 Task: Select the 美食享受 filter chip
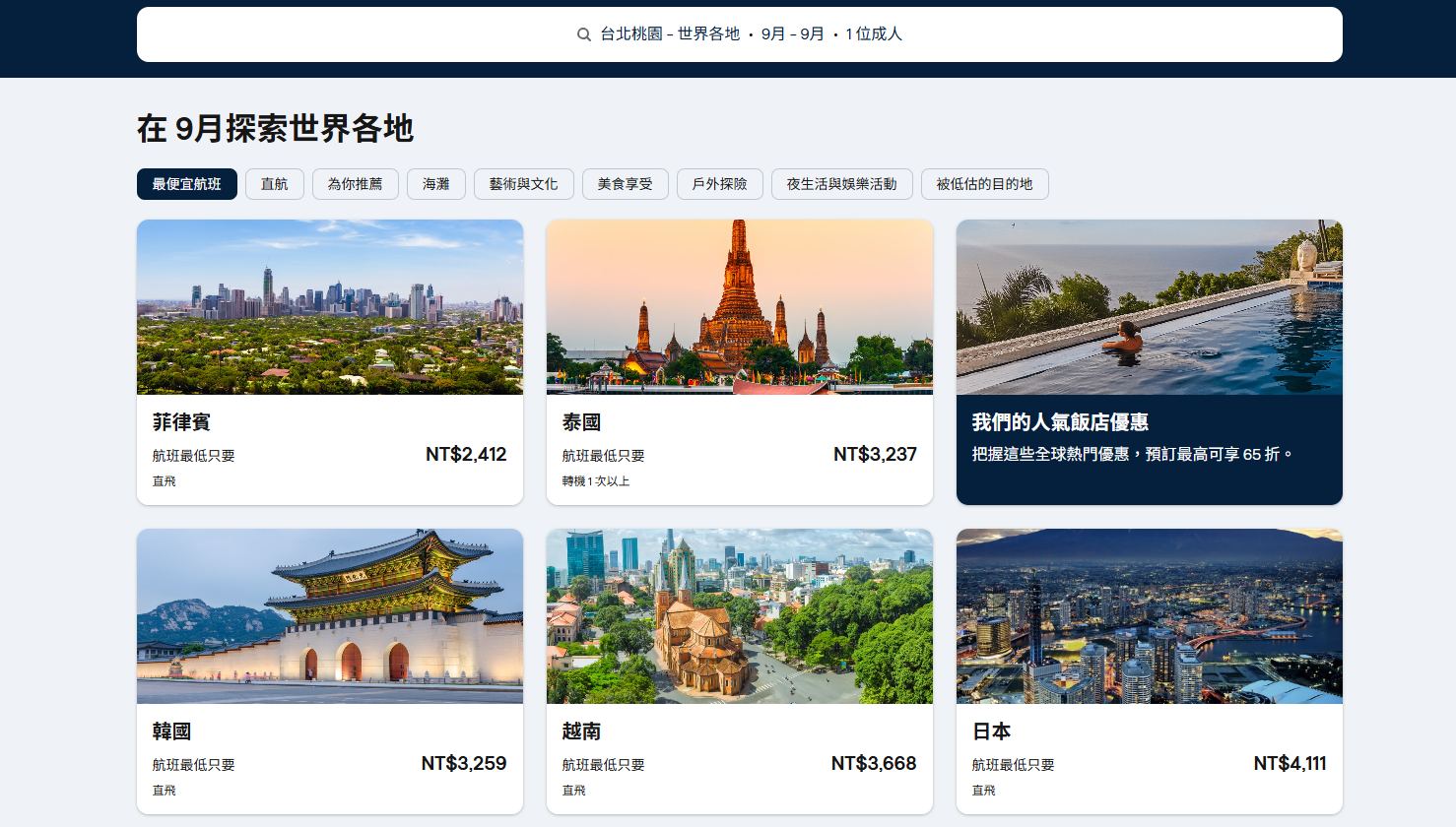[x=626, y=184]
